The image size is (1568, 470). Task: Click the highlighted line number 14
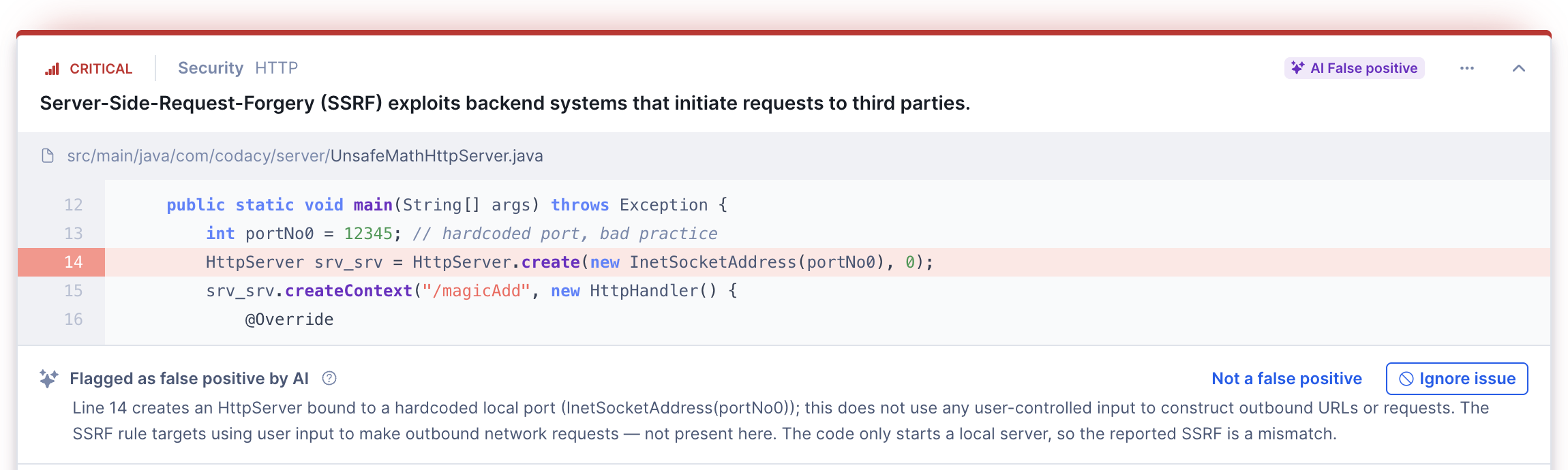[74, 262]
